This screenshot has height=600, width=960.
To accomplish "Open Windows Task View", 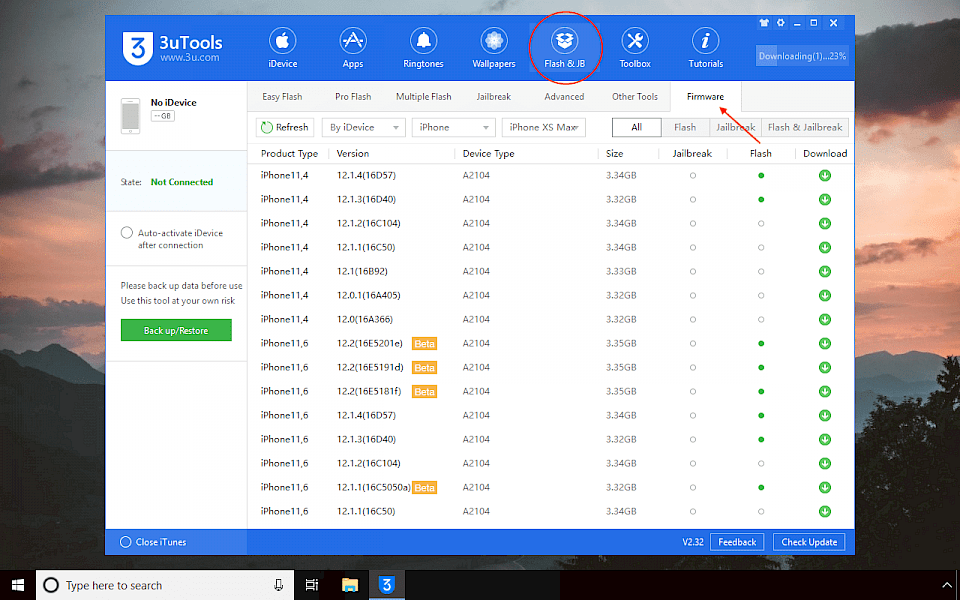I will (312, 585).
